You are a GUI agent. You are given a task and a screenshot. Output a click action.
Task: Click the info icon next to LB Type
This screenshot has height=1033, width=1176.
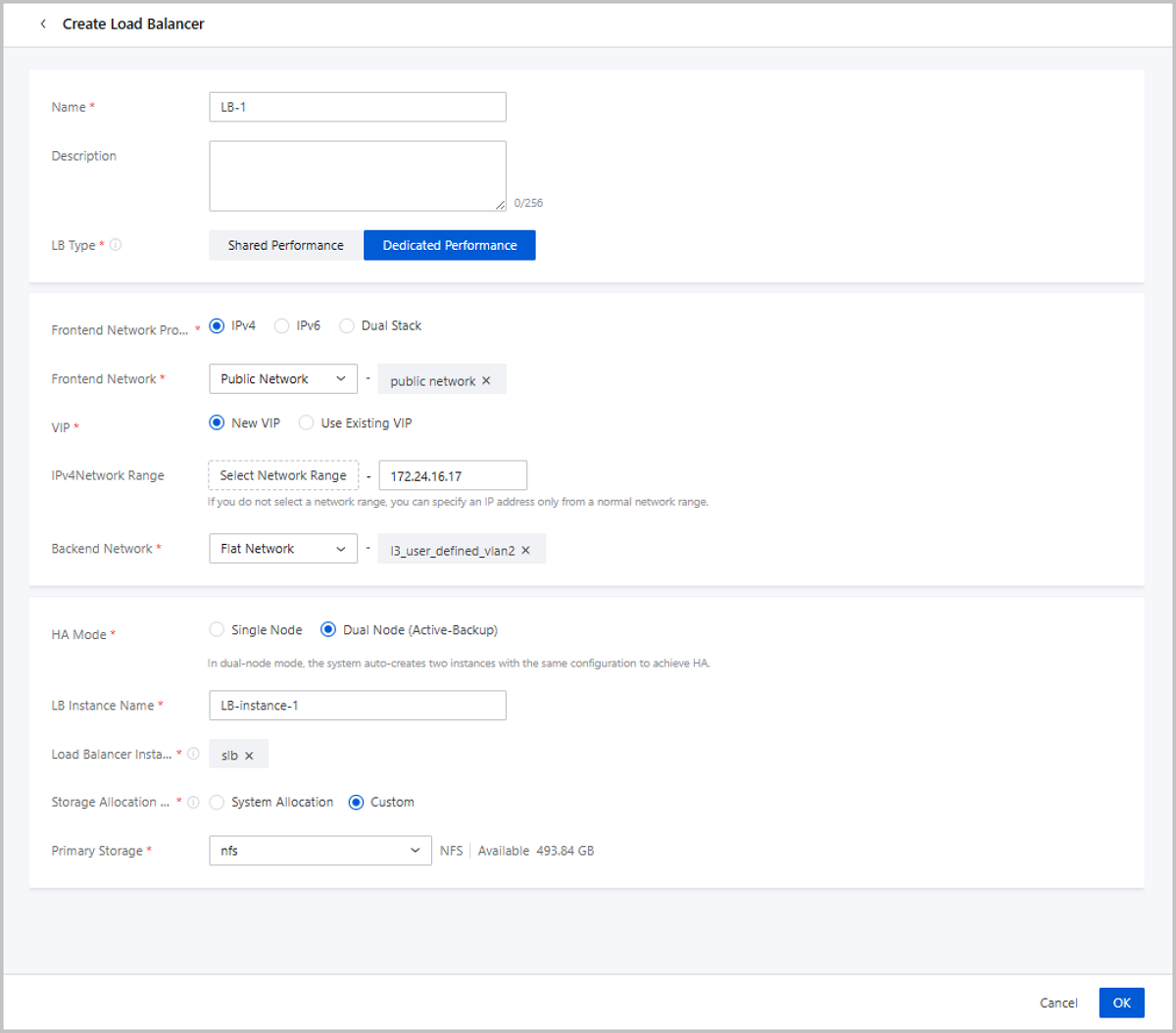point(116,245)
